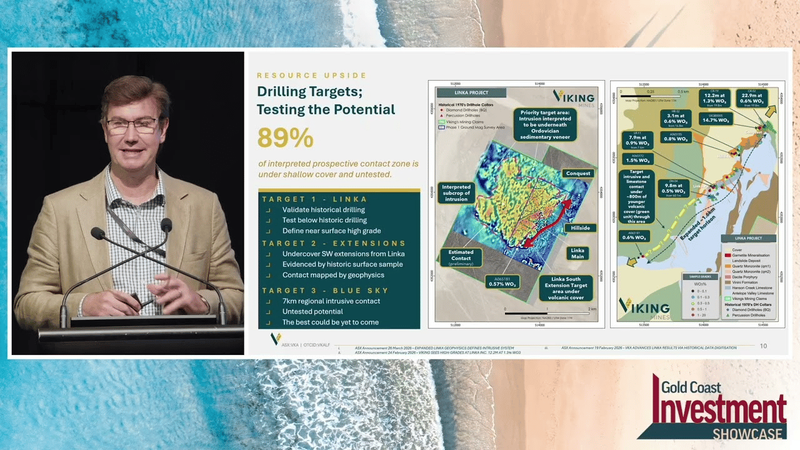Image resolution: width=800 pixels, height=450 pixels.
Task: Click the ASX Announcement 19 February 2026 footnote
Action: tap(649, 348)
